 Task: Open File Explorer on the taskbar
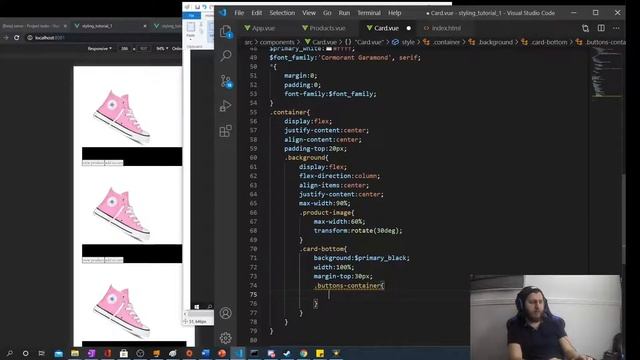point(75,353)
